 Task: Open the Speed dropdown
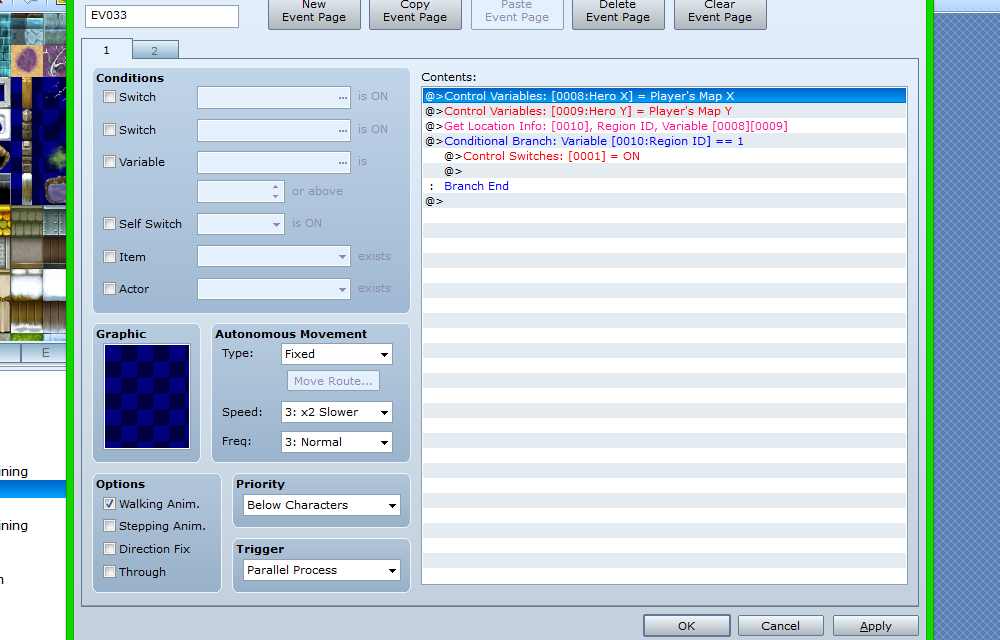(x=335, y=412)
